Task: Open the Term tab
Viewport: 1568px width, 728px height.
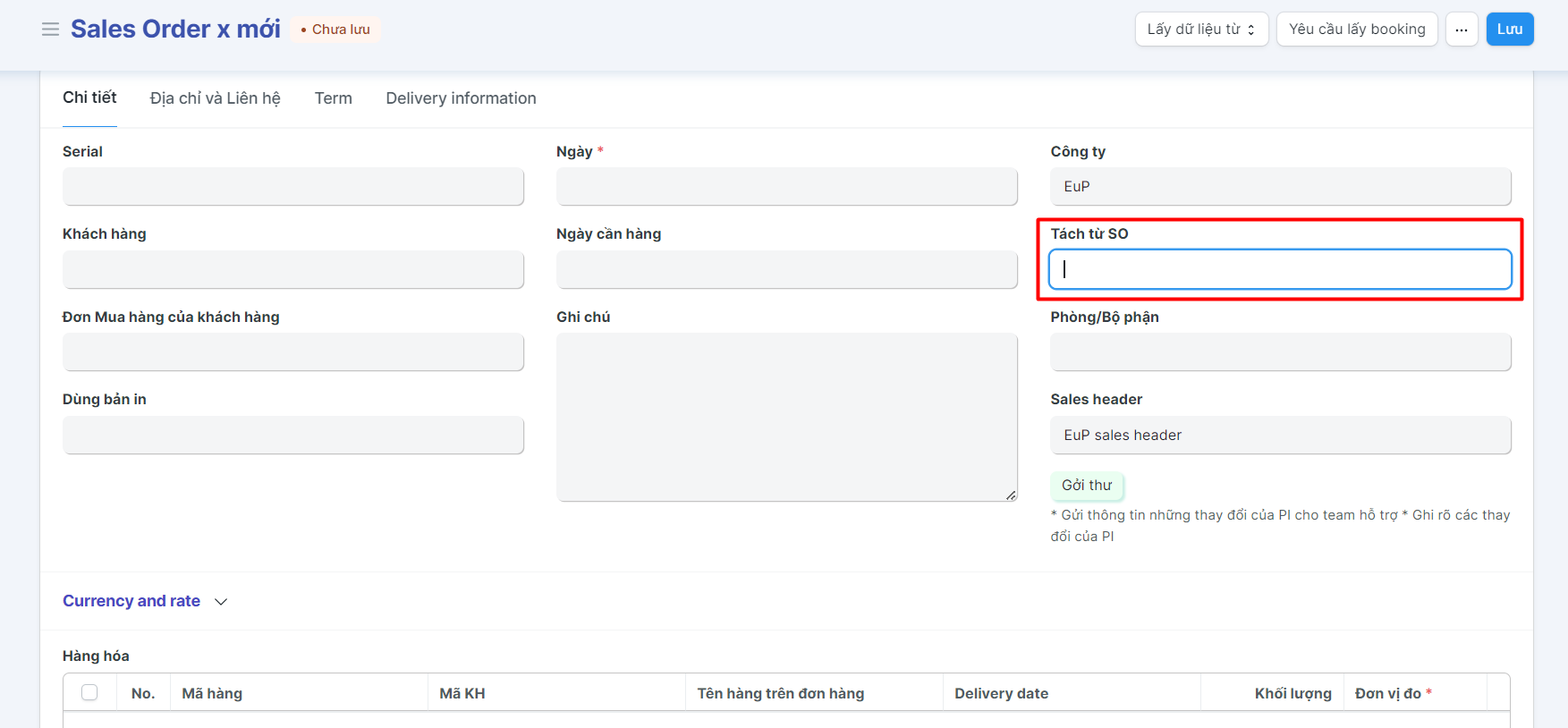Action: tap(333, 98)
